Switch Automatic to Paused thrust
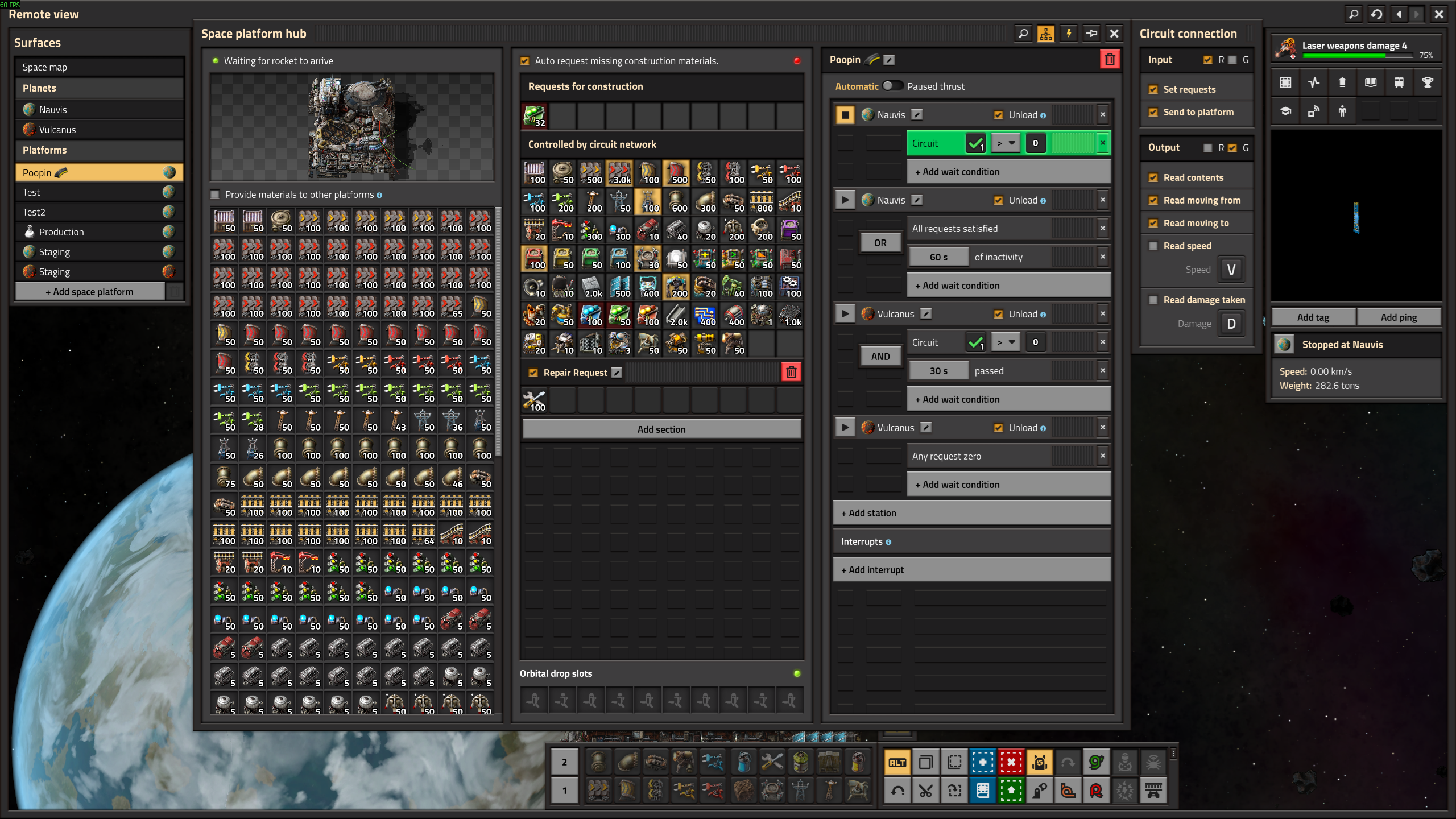 click(892, 86)
